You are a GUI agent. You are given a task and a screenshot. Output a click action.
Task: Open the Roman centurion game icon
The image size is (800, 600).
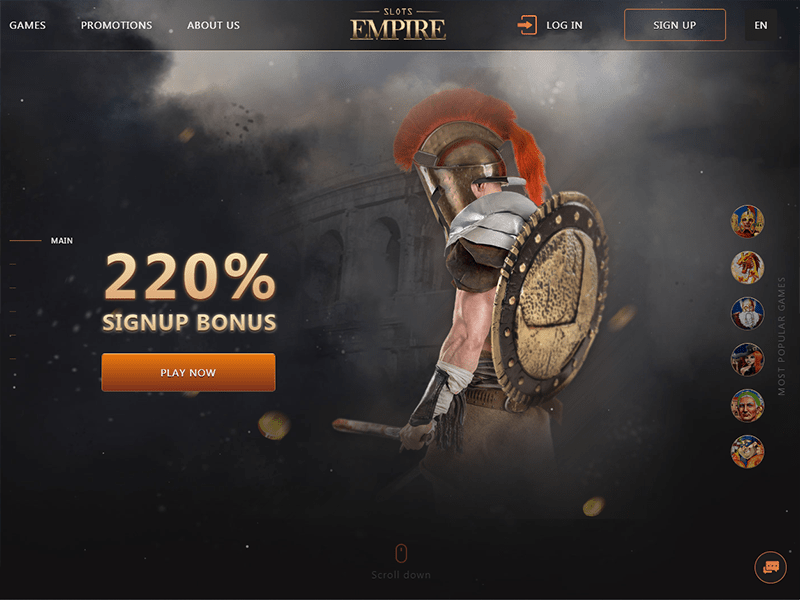747,221
